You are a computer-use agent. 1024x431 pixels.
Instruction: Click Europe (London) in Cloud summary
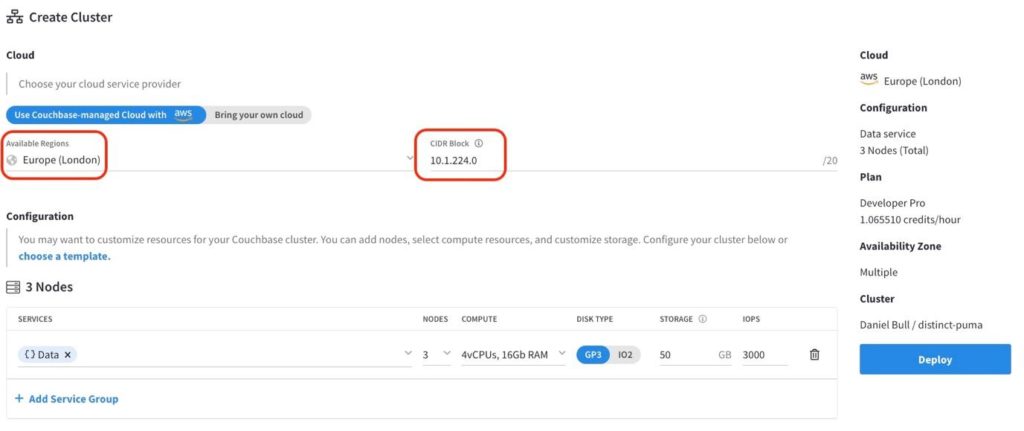[922, 82]
